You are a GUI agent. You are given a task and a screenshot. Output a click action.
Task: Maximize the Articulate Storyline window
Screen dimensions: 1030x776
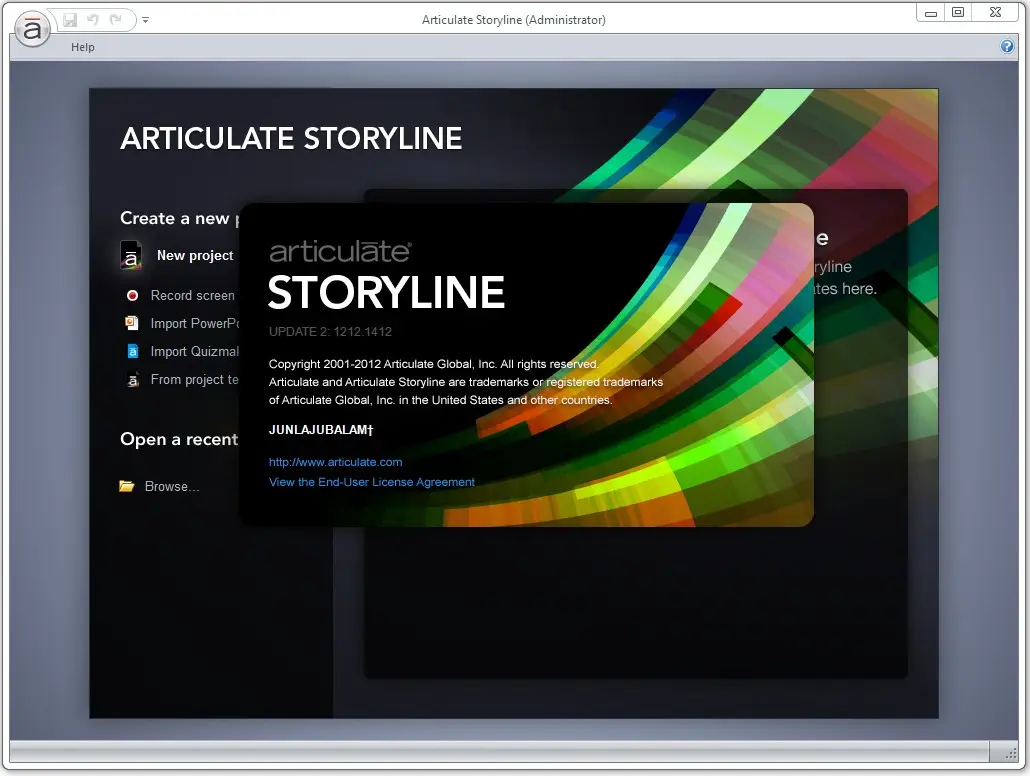tap(958, 12)
